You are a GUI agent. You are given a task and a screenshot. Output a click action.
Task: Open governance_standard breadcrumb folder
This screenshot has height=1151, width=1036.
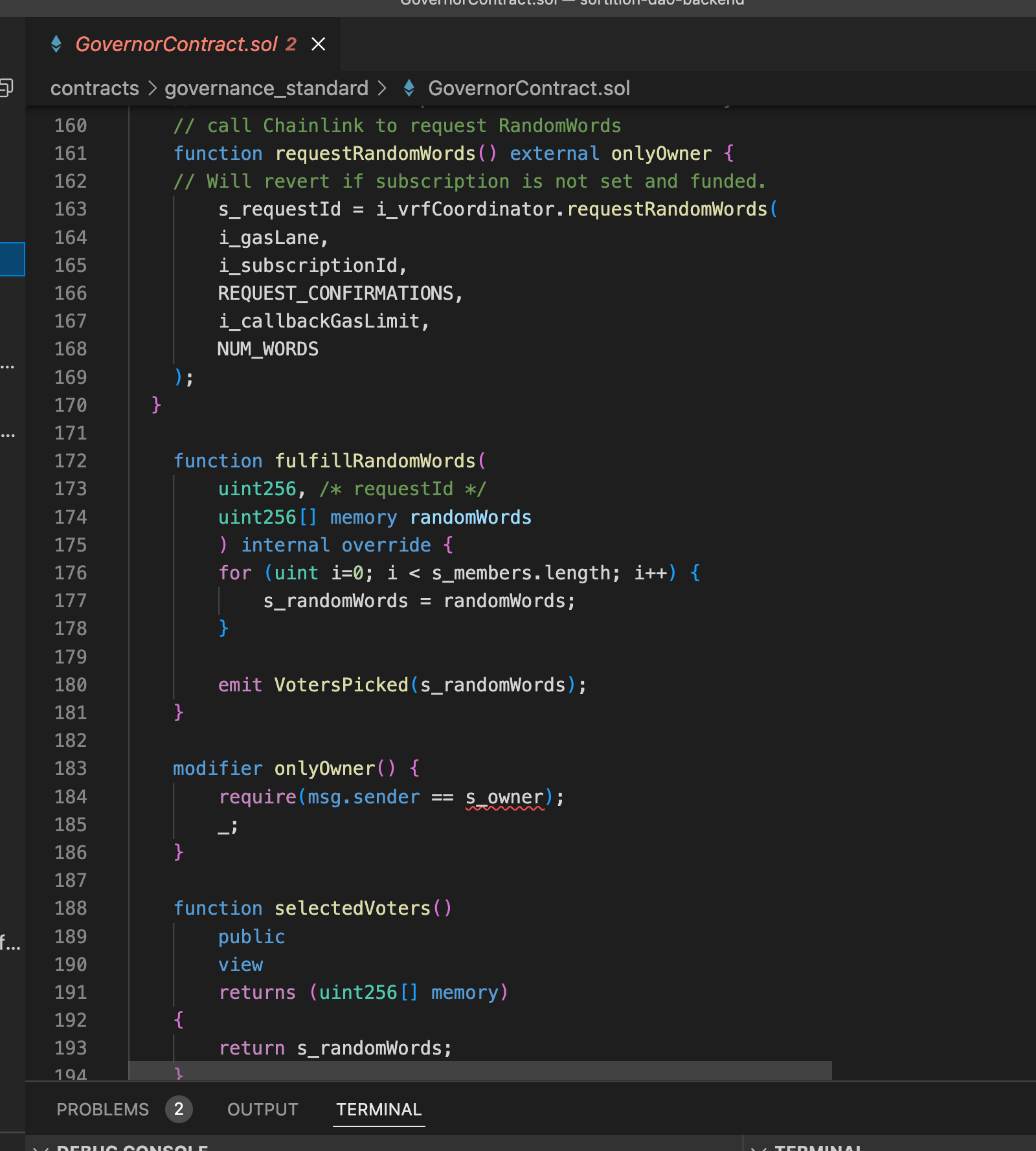click(266, 88)
